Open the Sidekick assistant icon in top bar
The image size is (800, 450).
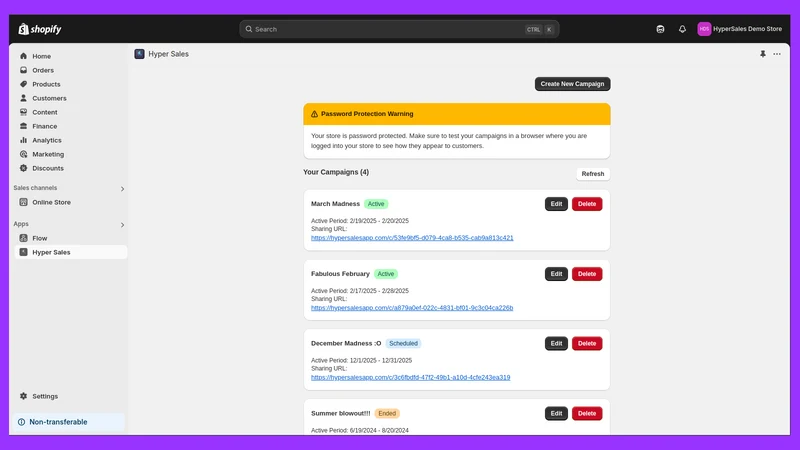(x=660, y=29)
